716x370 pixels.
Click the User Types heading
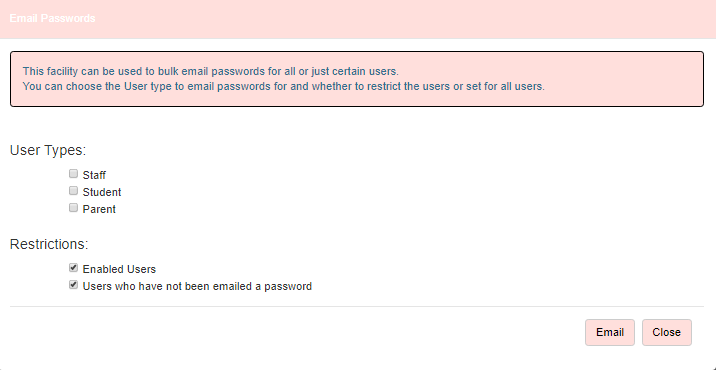pyautogui.click(x=48, y=150)
